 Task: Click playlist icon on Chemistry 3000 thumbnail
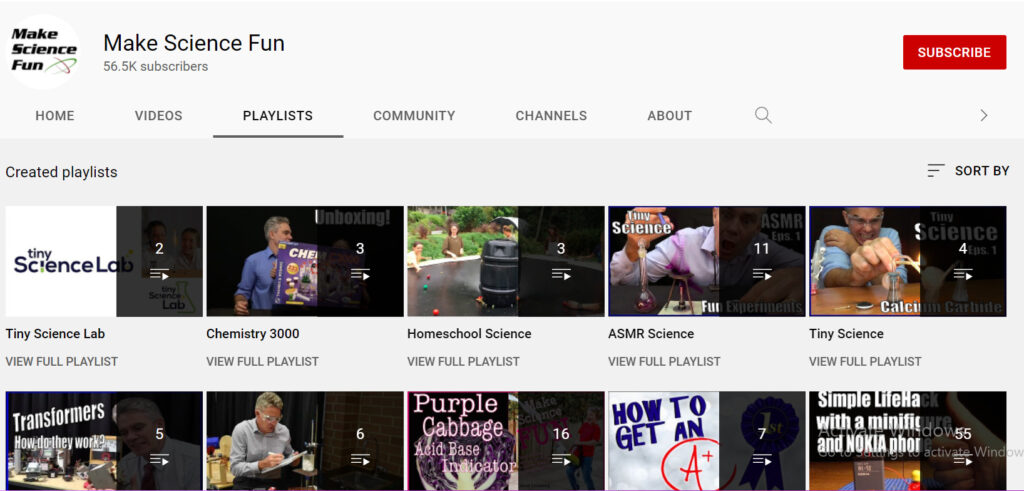360,274
